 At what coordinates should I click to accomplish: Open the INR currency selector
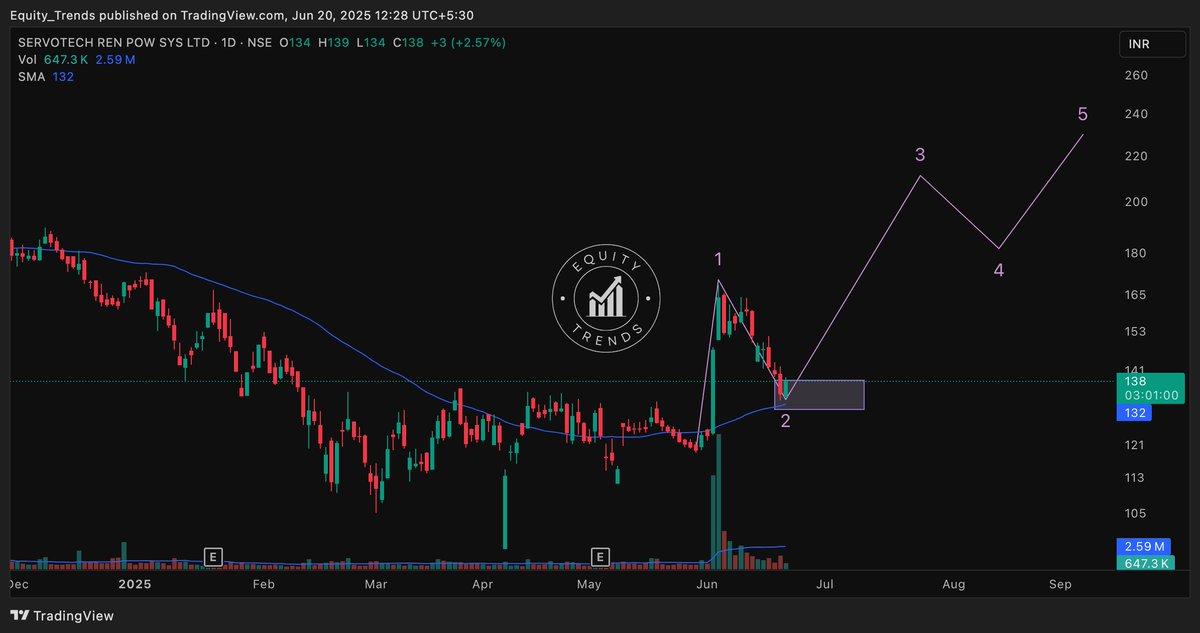click(1151, 43)
